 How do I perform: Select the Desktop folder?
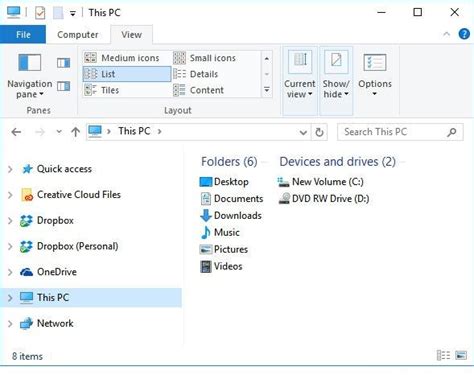click(x=224, y=182)
